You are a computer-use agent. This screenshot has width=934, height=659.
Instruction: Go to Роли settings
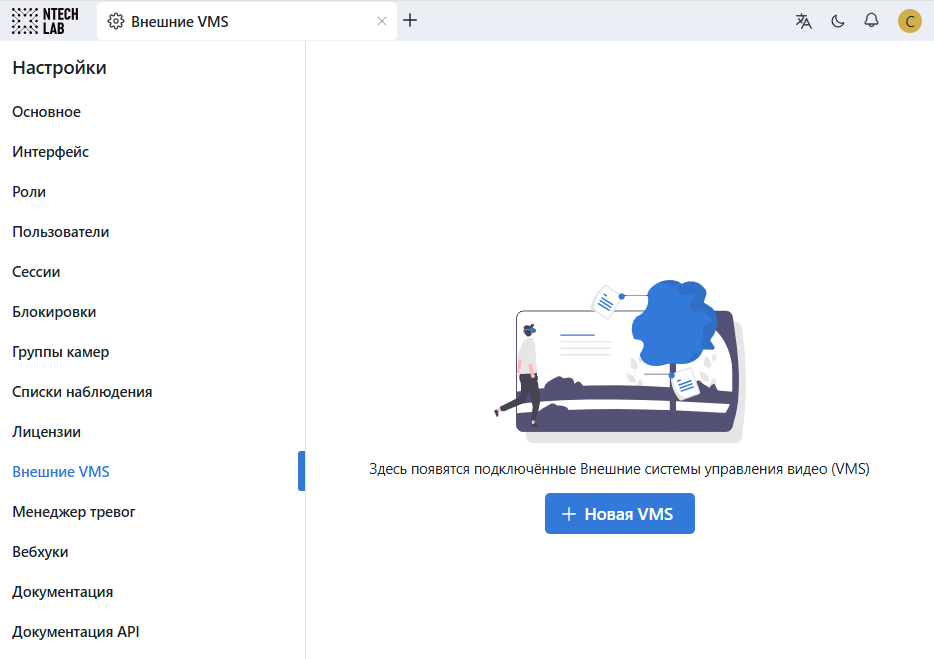pyautogui.click(x=29, y=192)
